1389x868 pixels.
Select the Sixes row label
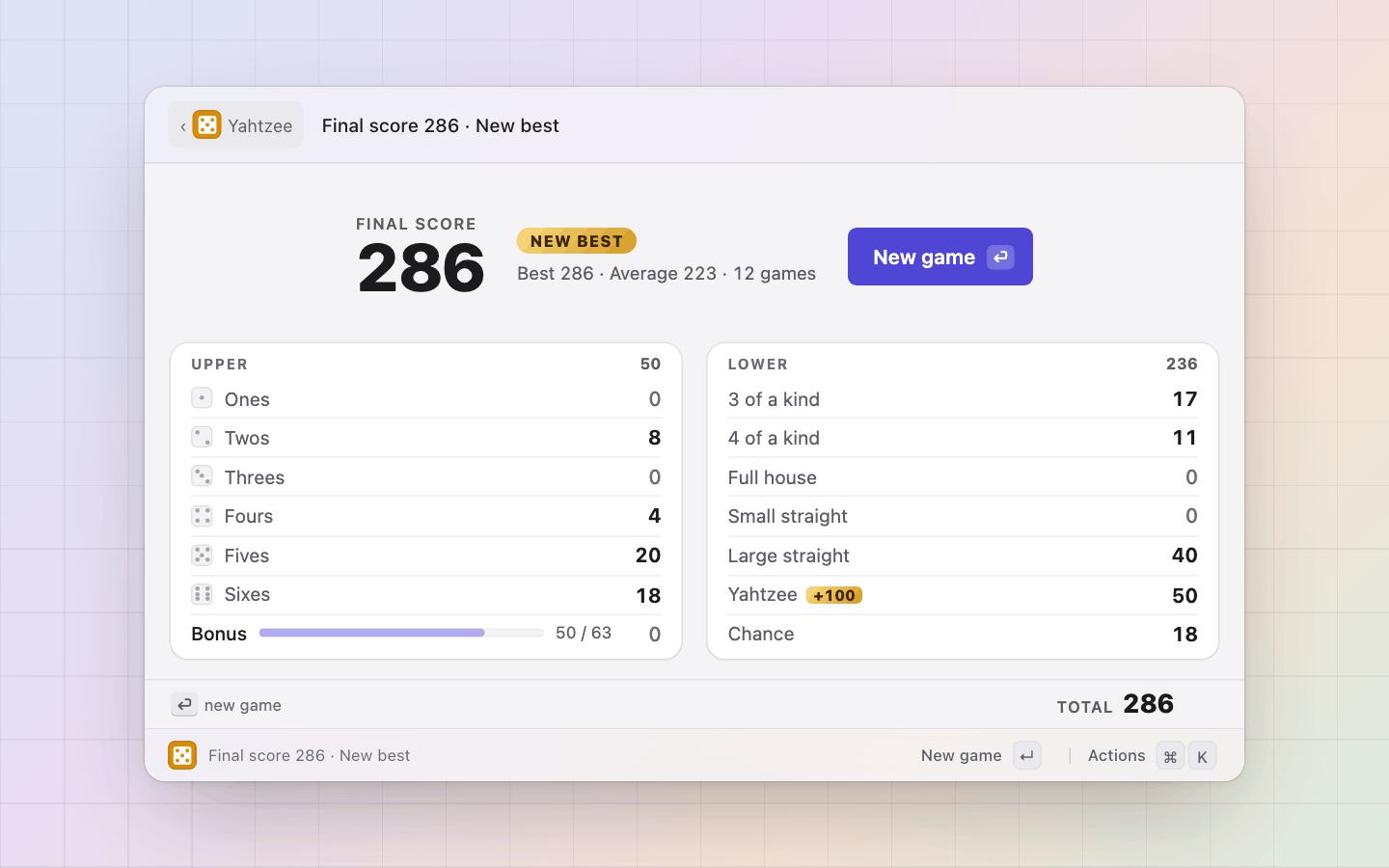click(247, 594)
